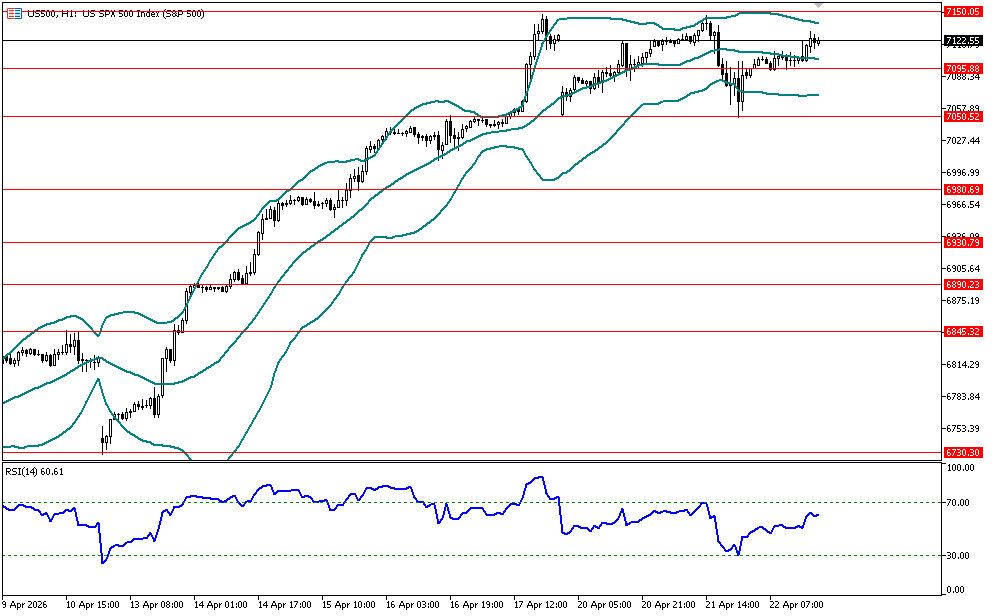This screenshot has width=994, height=616.
Task: Click the 6930.79 red price tag
Action: point(961,242)
